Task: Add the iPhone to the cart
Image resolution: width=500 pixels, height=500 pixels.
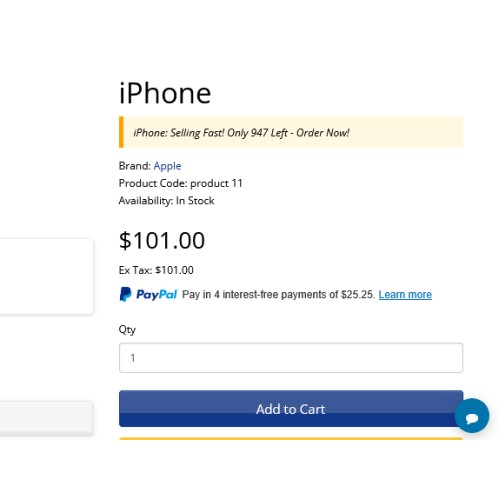Action: pos(291,409)
